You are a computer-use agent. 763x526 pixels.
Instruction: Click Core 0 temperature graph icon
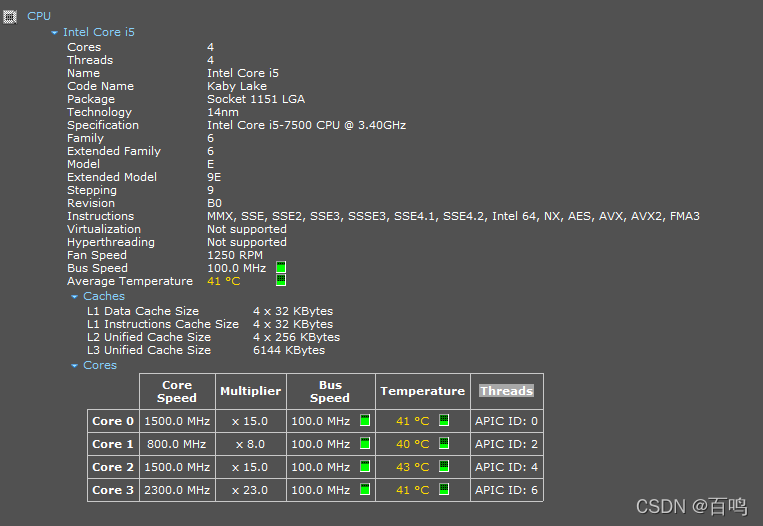point(444,420)
